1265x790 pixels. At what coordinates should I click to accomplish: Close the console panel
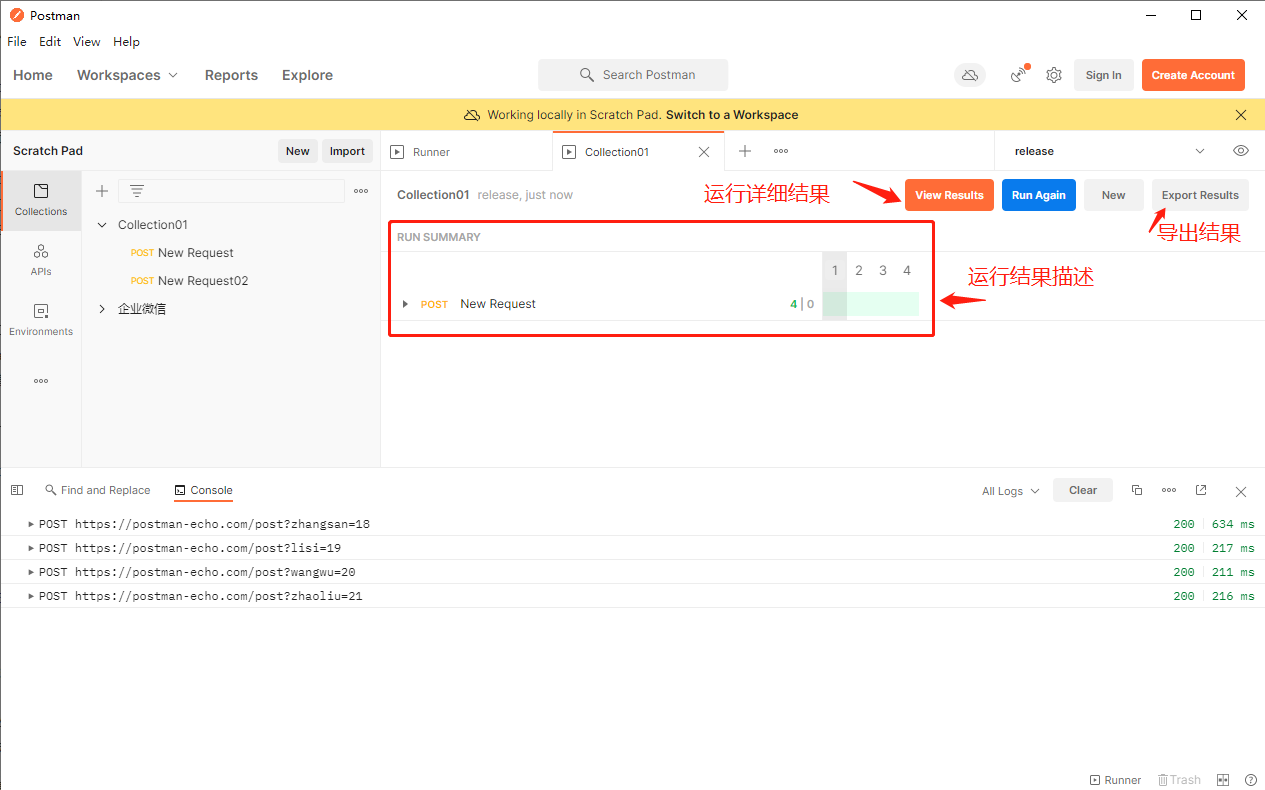click(x=1241, y=491)
